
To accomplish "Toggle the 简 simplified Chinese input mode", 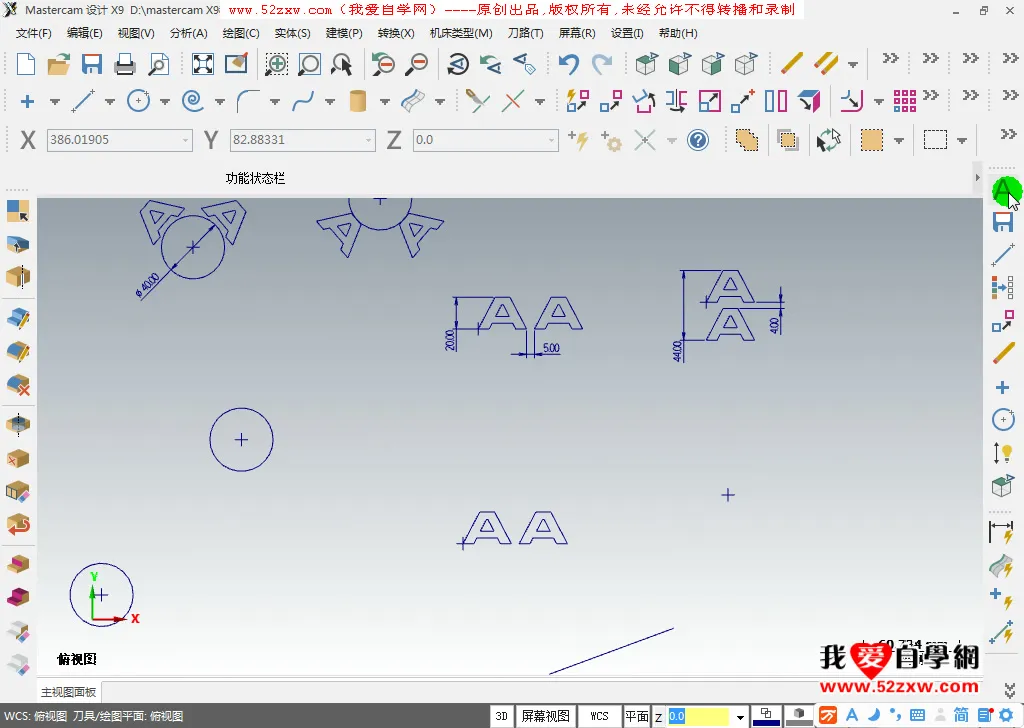I will 961,715.
